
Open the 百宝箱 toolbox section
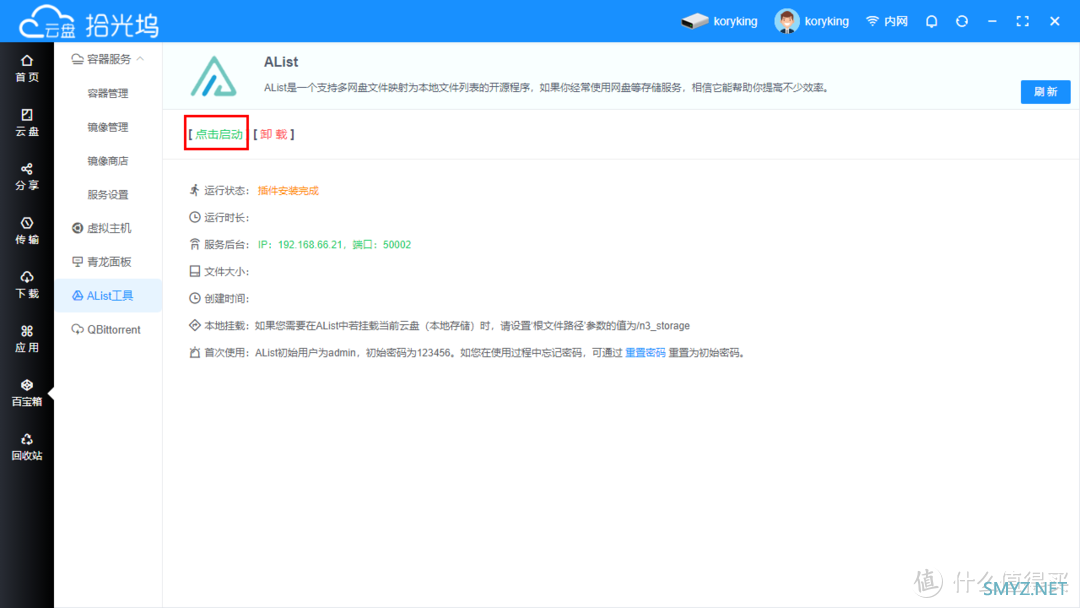[x=27, y=393]
